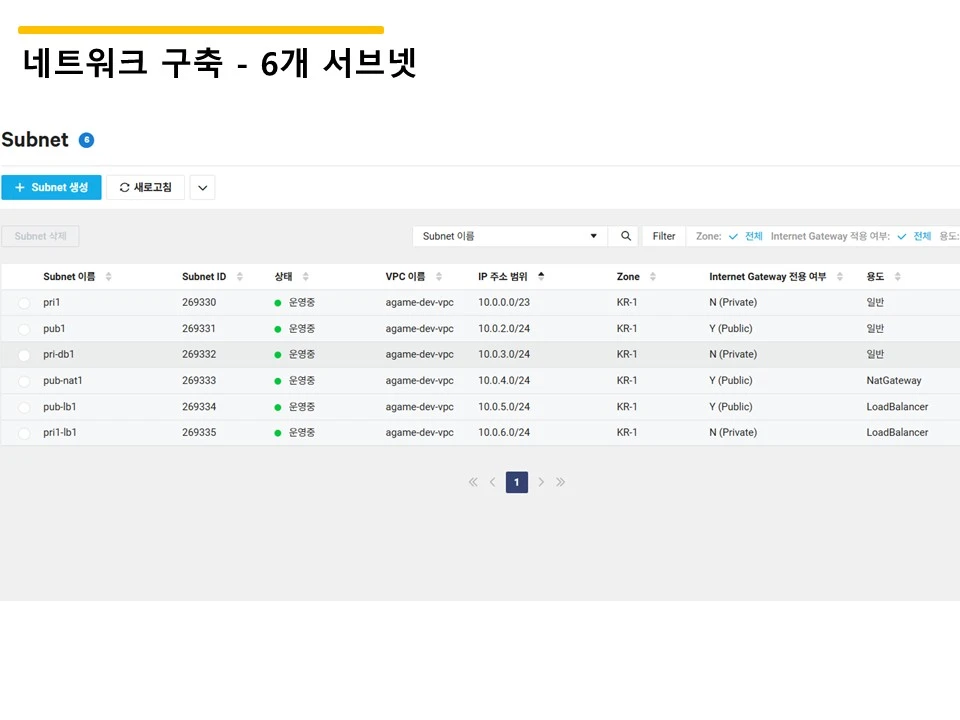Jump to last page with double-right chevron
This screenshot has width=960, height=720.
(x=561, y=482)
